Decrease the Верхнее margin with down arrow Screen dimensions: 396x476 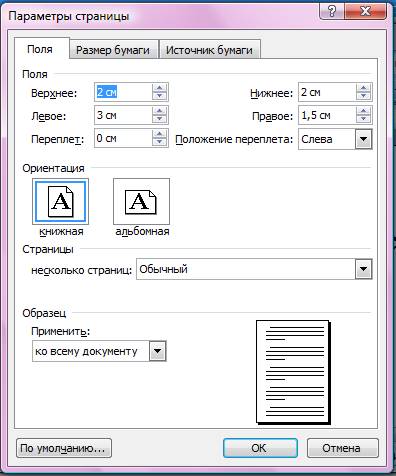[x=159, y=96]
